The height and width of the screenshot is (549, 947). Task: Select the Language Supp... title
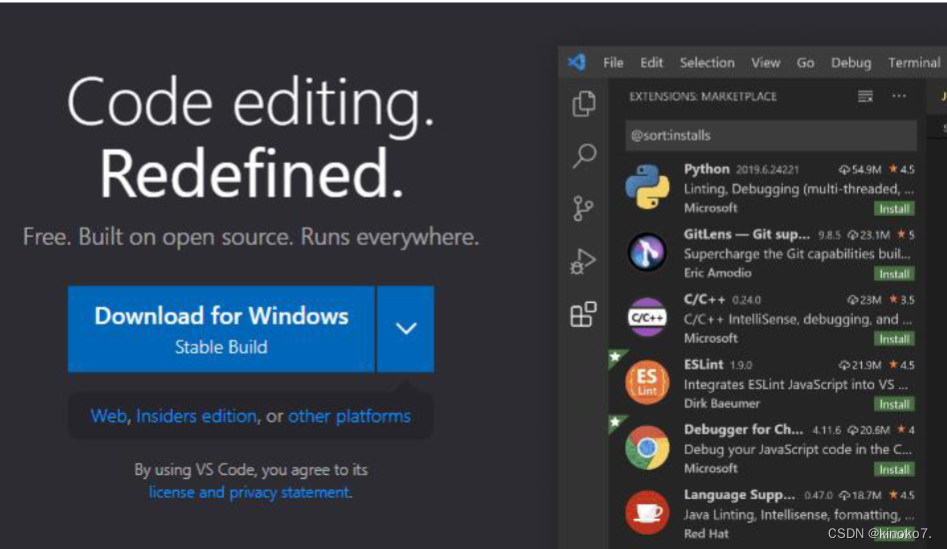pyautogui.click(x=739, y=495)
